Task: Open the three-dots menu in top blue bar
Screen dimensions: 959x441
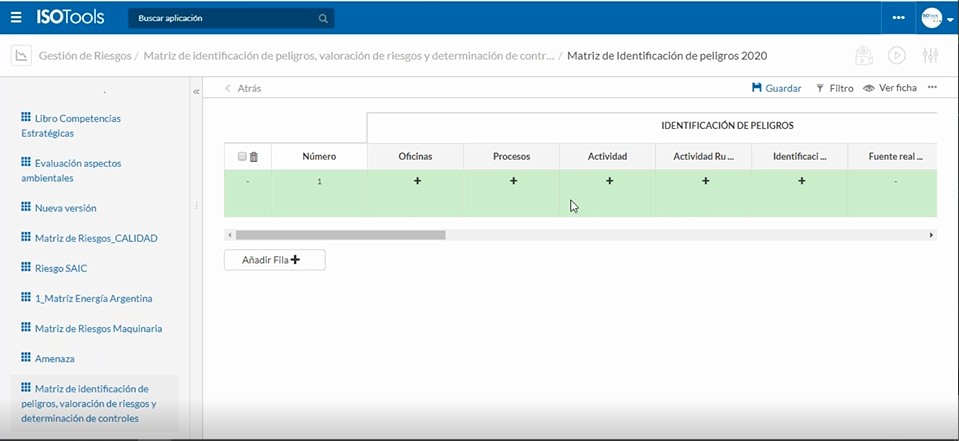Action: 899,18
